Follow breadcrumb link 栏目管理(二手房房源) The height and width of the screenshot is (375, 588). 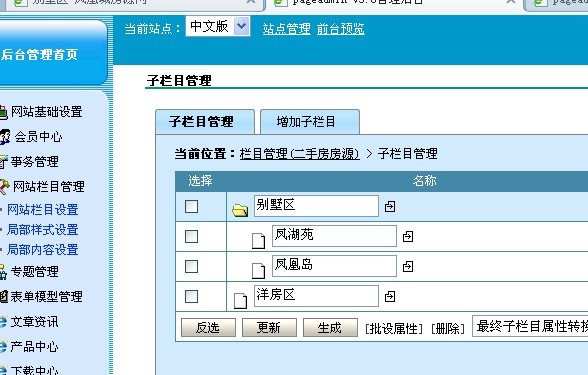click(x=300, y=154)
